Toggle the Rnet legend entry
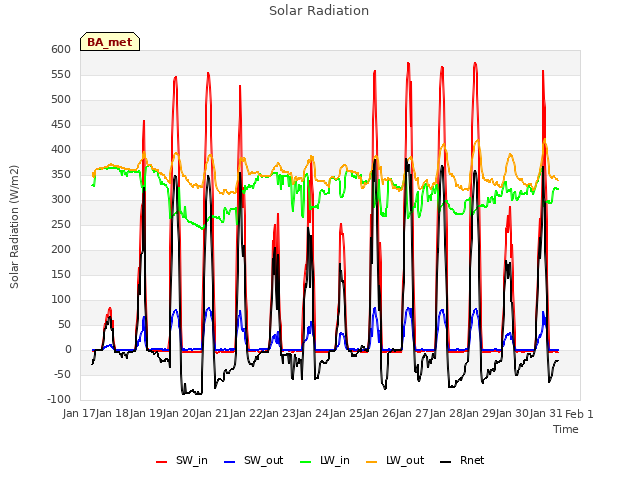This screenshot has height=480, width=640. (462, 460)
